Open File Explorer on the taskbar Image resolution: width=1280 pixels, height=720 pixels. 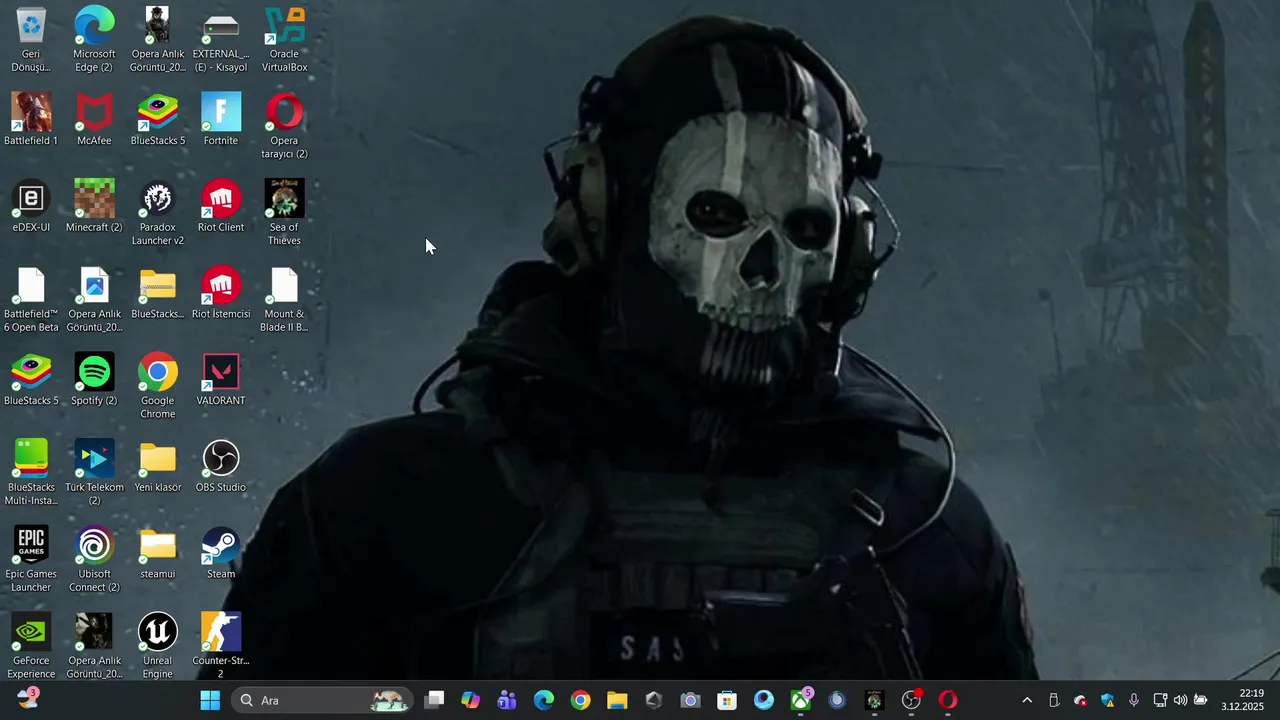point(617,700)
